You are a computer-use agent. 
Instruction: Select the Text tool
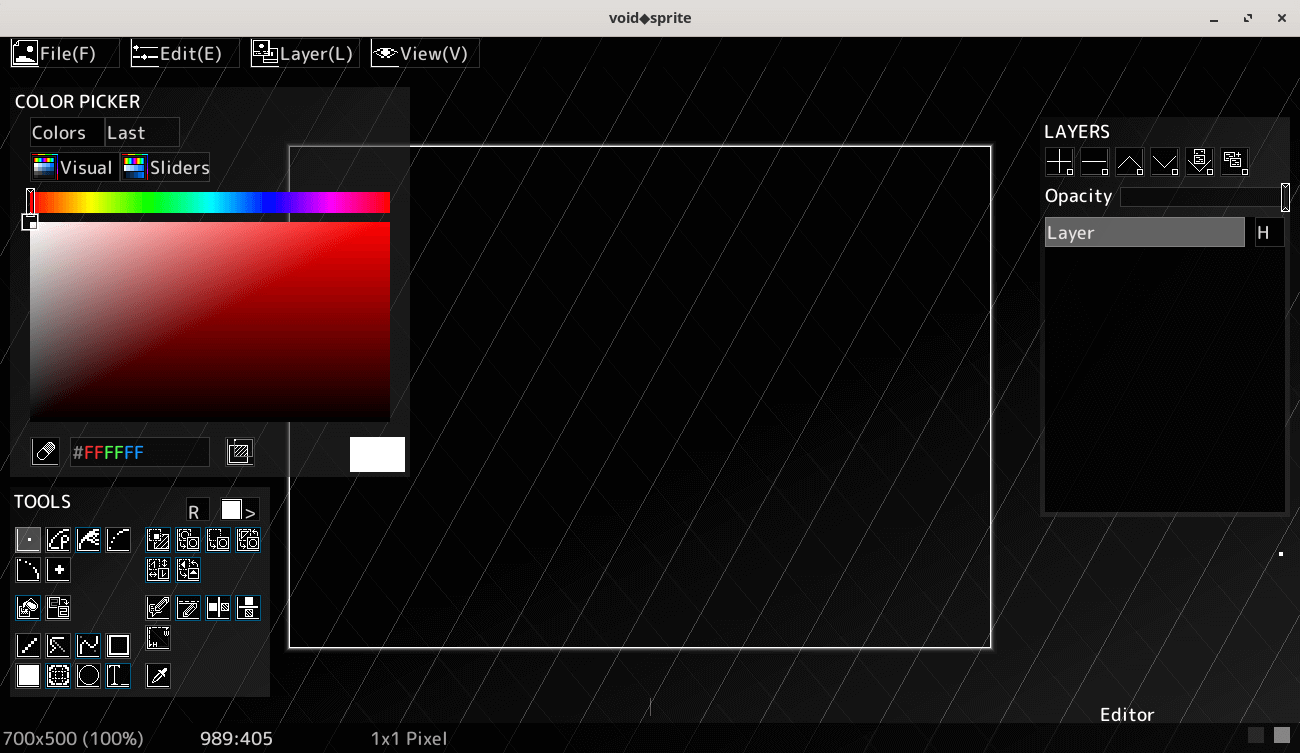click(118, 675)
